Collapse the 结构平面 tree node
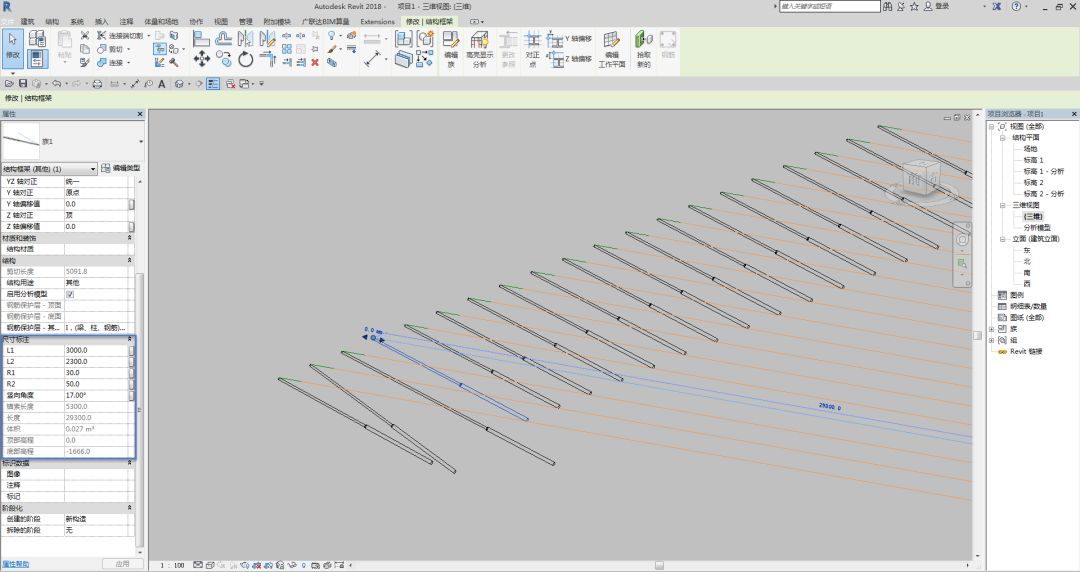The height and width of the screenshot is (572, 1080). 1003,138
